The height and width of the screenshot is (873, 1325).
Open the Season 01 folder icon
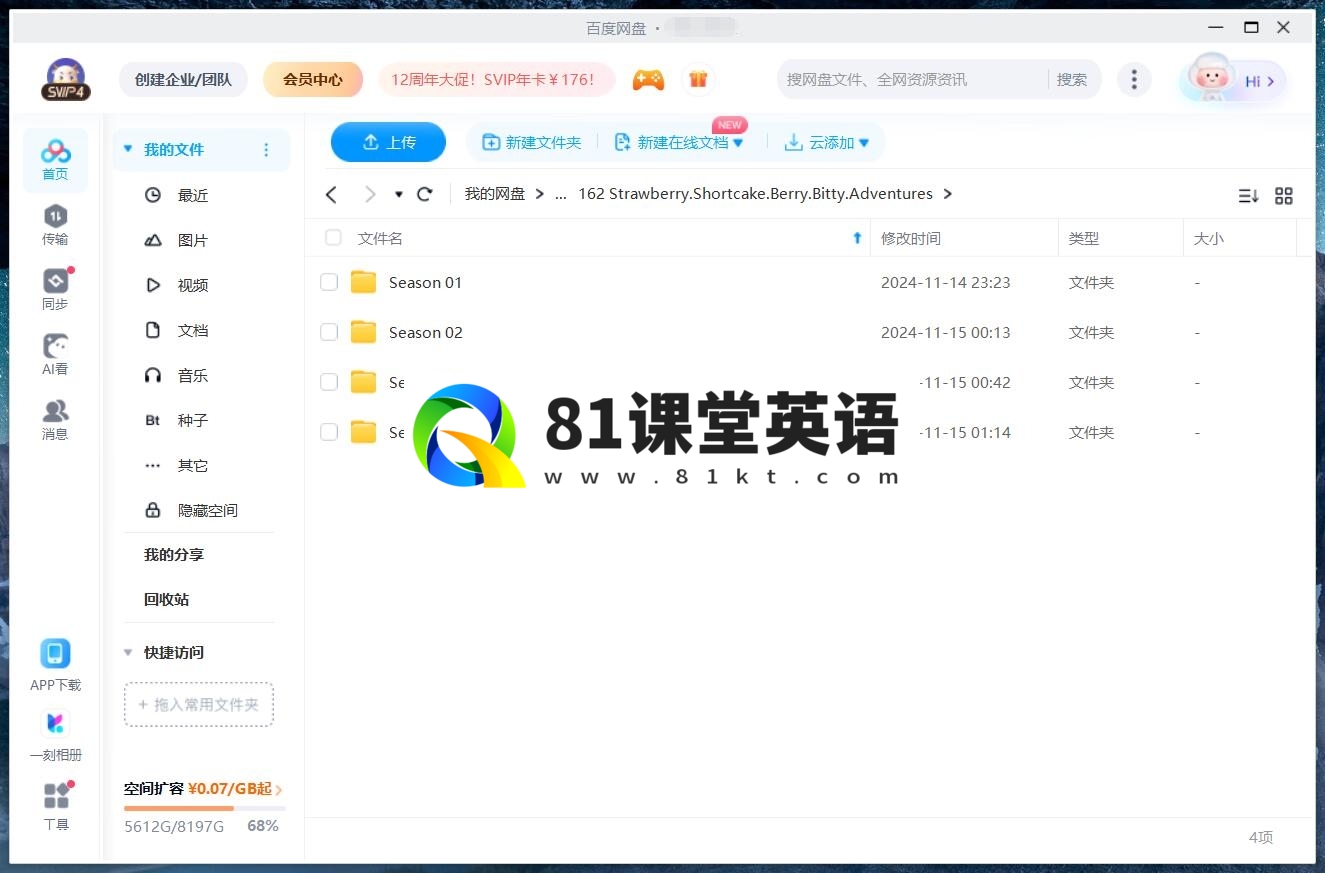(363, 282)
